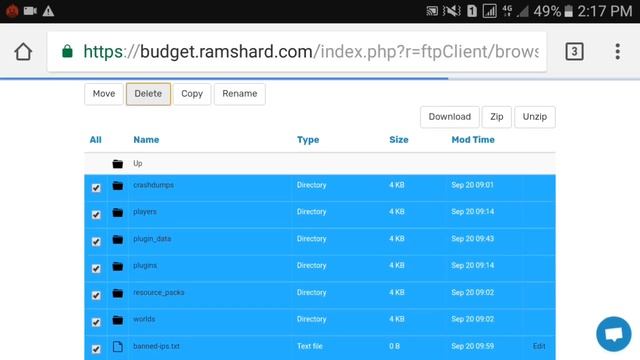Viewport: 640px width, 360px height.
Task: Open the browser three-dot menu
Action: click(618, 51)
